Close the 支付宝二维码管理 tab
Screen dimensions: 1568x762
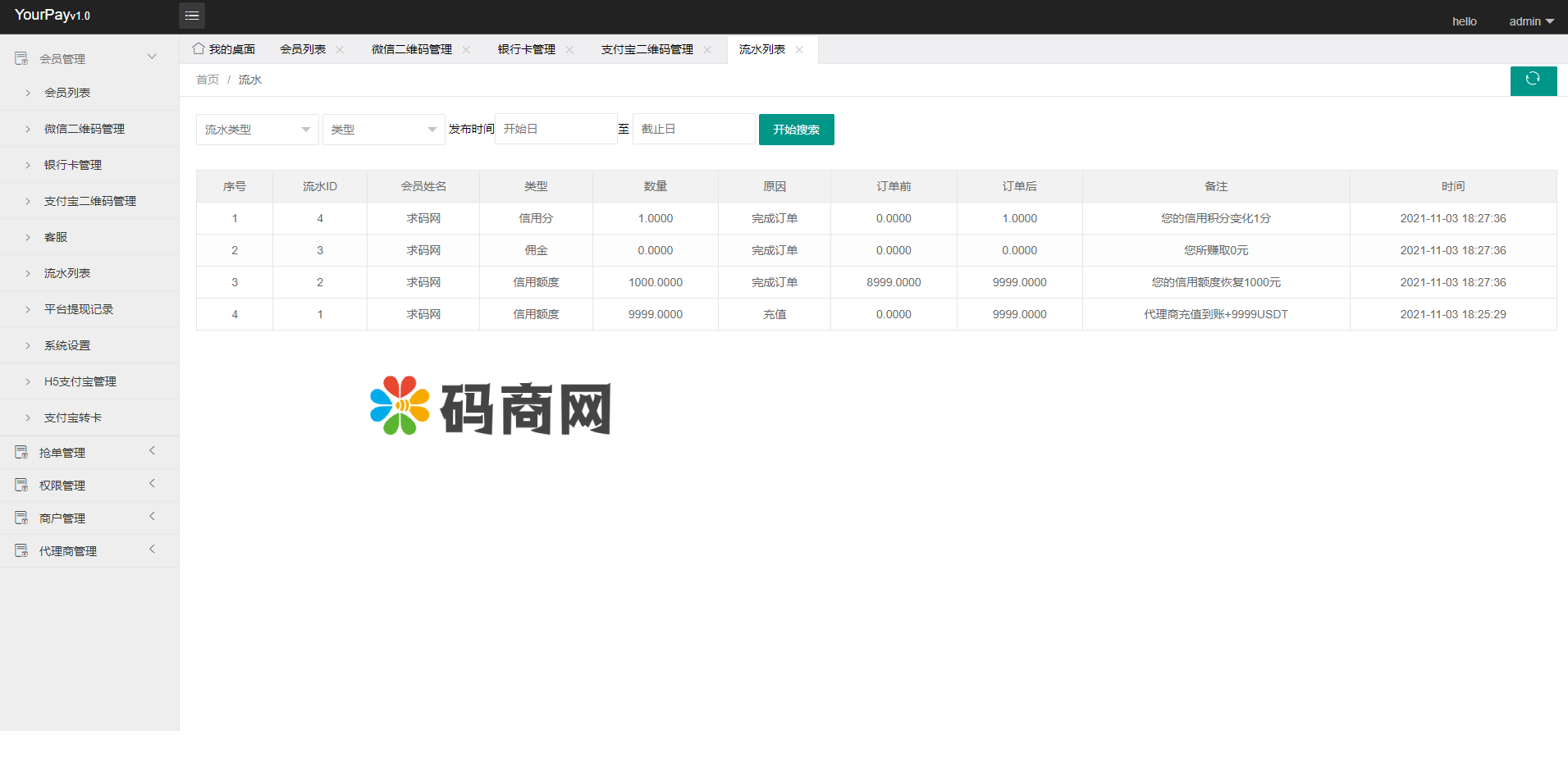[x=707, y=50]
